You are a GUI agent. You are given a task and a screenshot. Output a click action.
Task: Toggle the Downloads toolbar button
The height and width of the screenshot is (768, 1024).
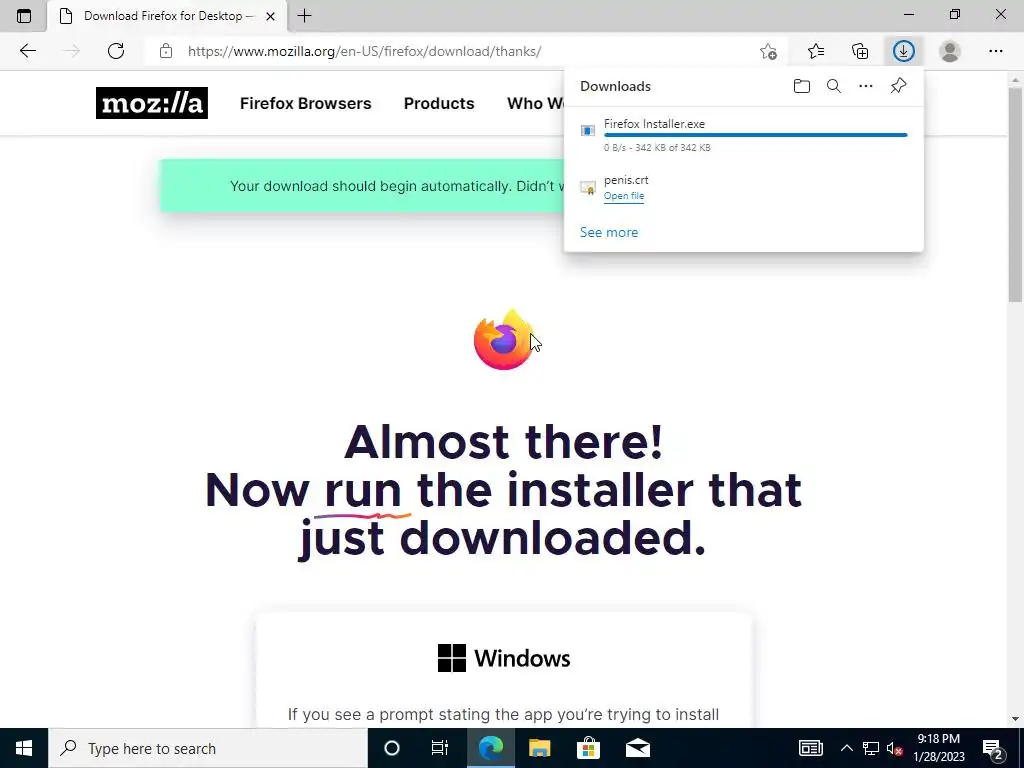point(904,51)
